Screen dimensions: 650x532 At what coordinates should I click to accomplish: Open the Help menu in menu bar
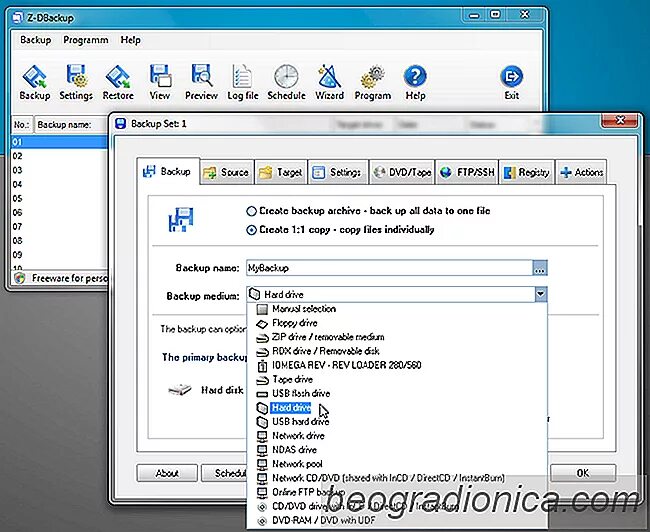click(x=130, y=40)
